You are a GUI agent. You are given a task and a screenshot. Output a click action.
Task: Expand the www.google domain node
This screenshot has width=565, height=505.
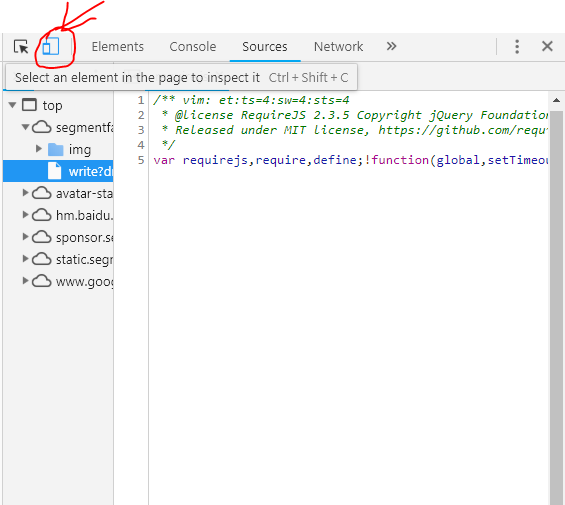(x=25, y=281)
